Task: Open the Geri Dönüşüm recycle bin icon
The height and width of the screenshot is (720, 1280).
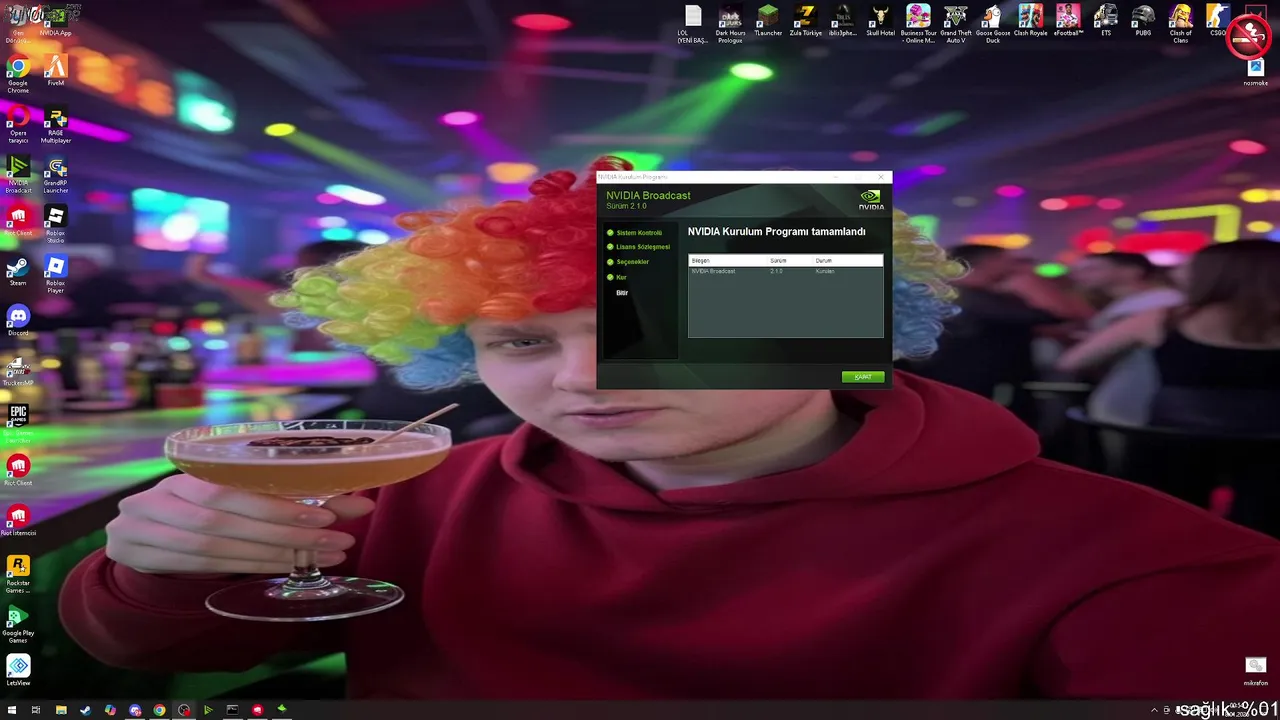Action: (18, 24)
